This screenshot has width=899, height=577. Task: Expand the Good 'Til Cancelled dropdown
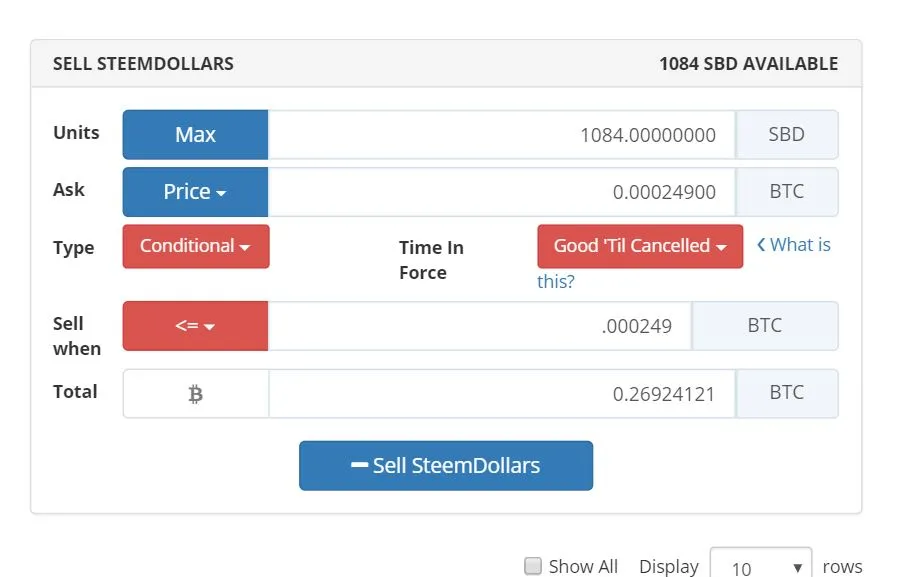[640, 246]
